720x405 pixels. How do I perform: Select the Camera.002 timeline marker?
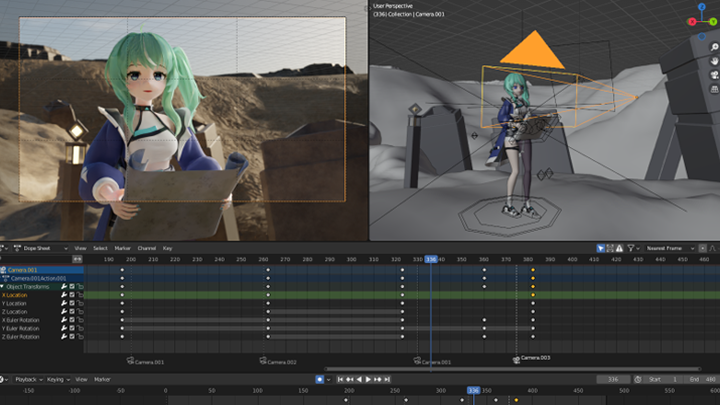pyautogui.click(x=278, y=361)
